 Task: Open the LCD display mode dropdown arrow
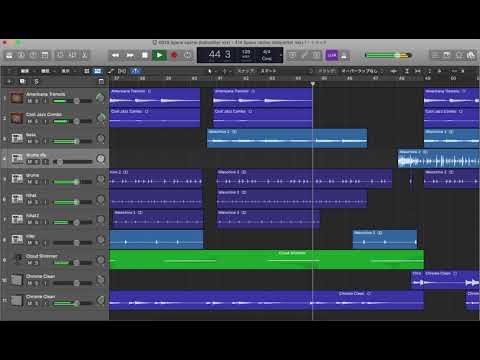(281, 55)
